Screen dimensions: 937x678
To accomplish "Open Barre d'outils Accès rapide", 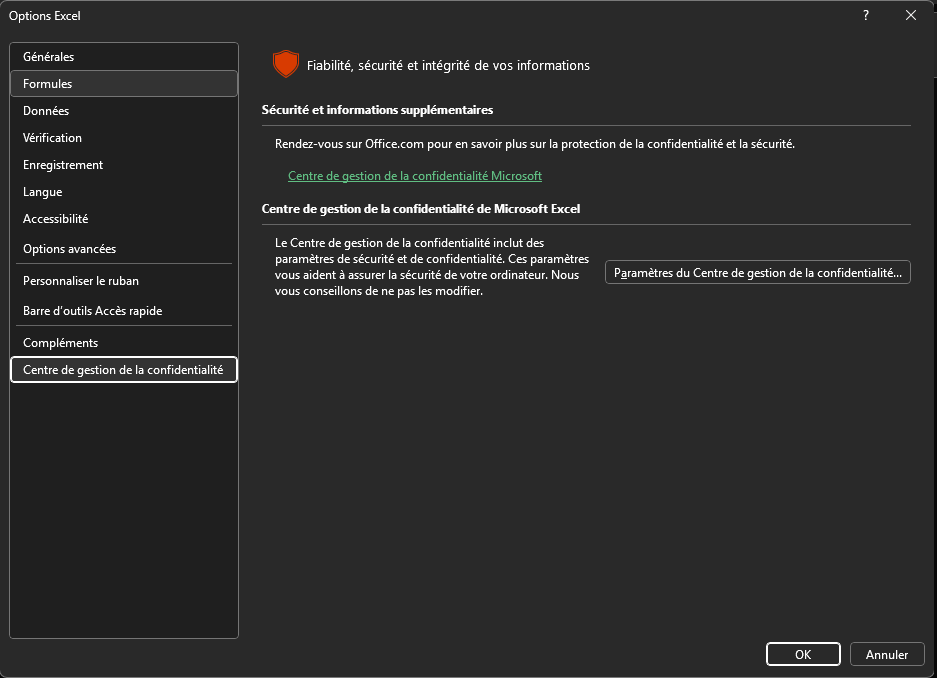I will tap(124, 311).
